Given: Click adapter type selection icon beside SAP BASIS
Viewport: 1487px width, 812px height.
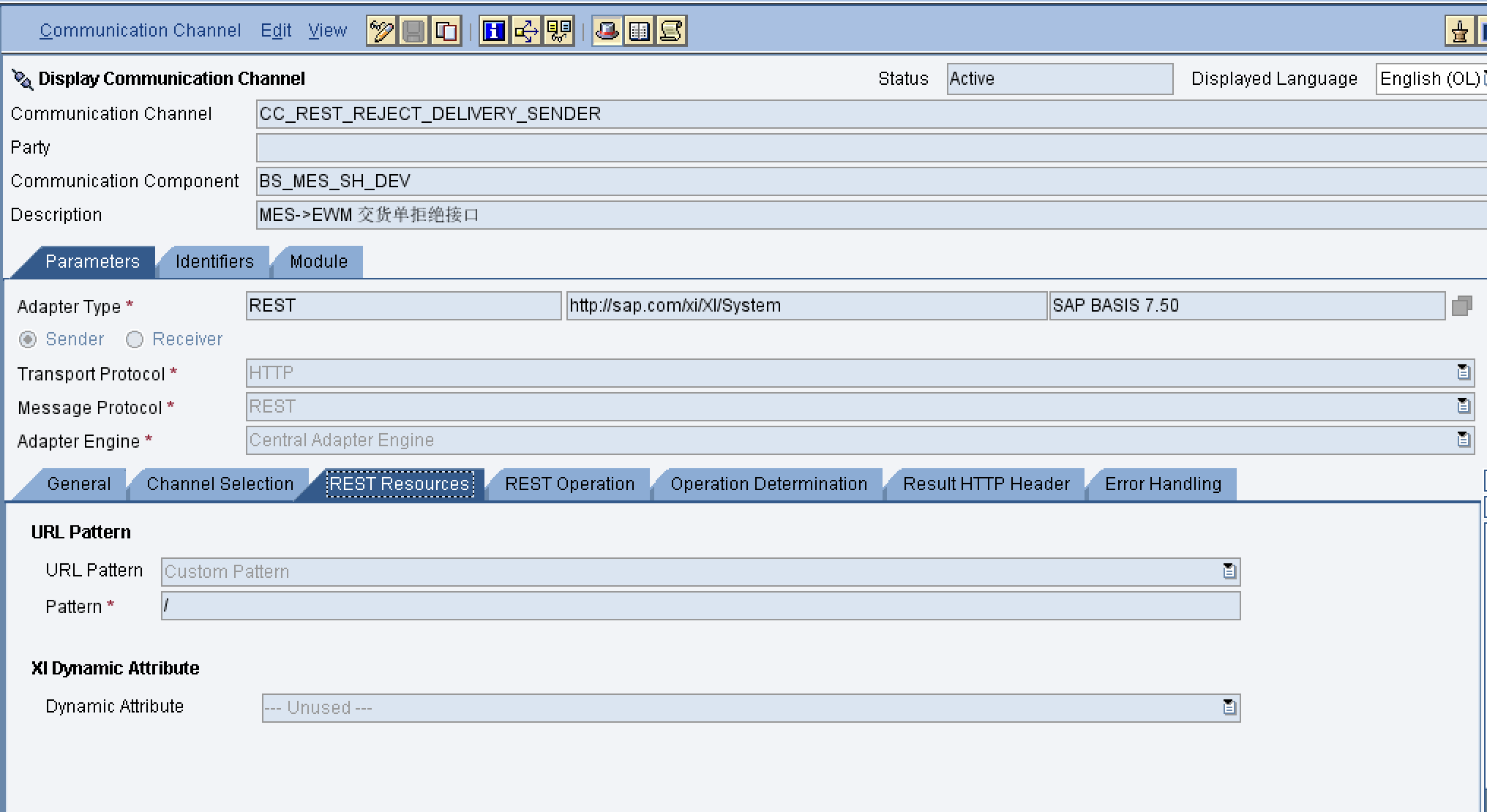Looking at the screenshot, I should pyautogui.click(x=1461, y=306).
